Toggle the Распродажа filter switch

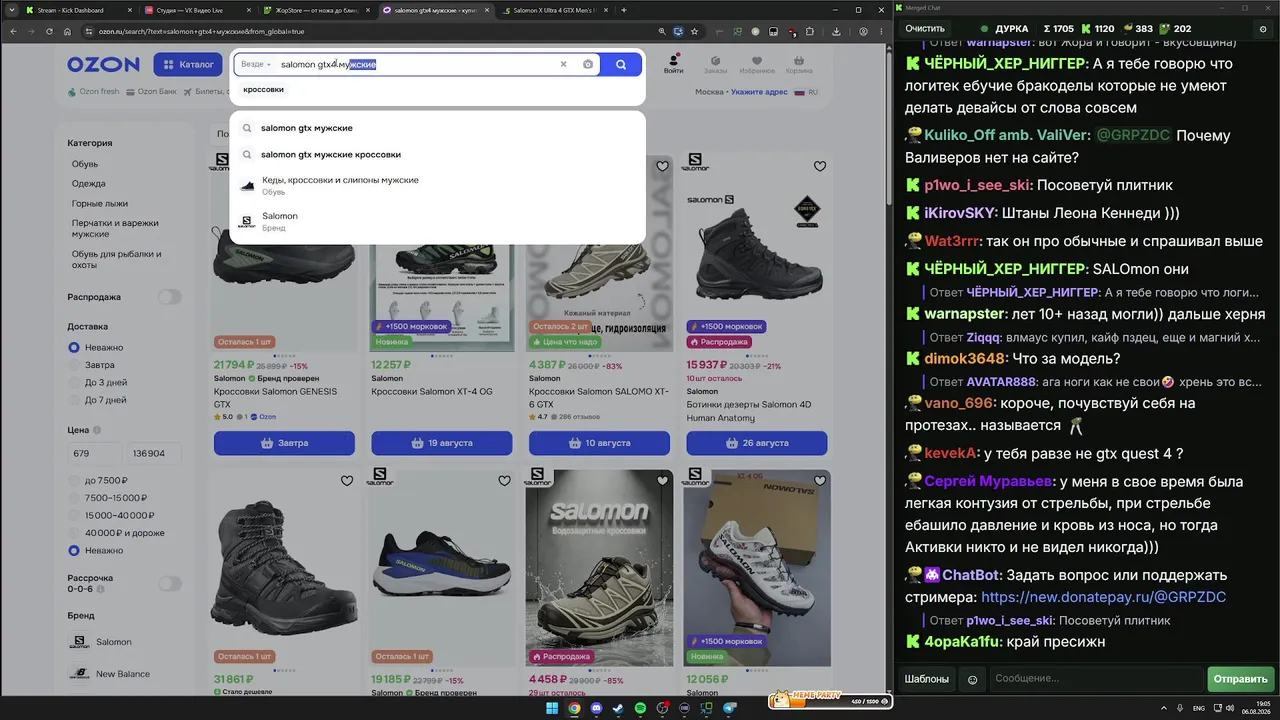[170, 297]
